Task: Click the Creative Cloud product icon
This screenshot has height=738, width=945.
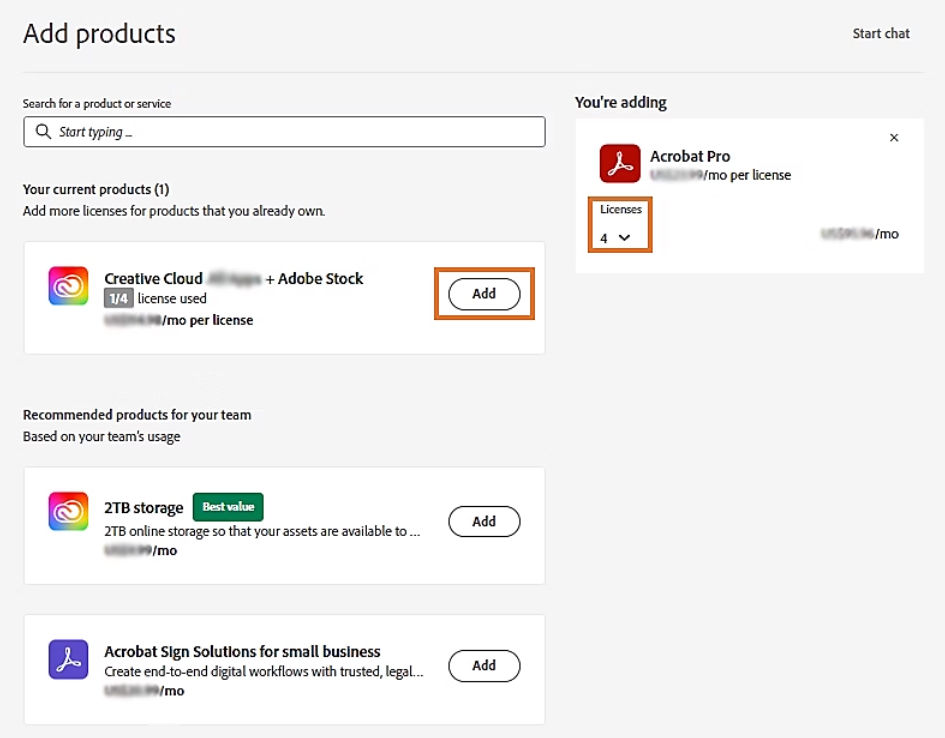Action: tap(68, 286)
